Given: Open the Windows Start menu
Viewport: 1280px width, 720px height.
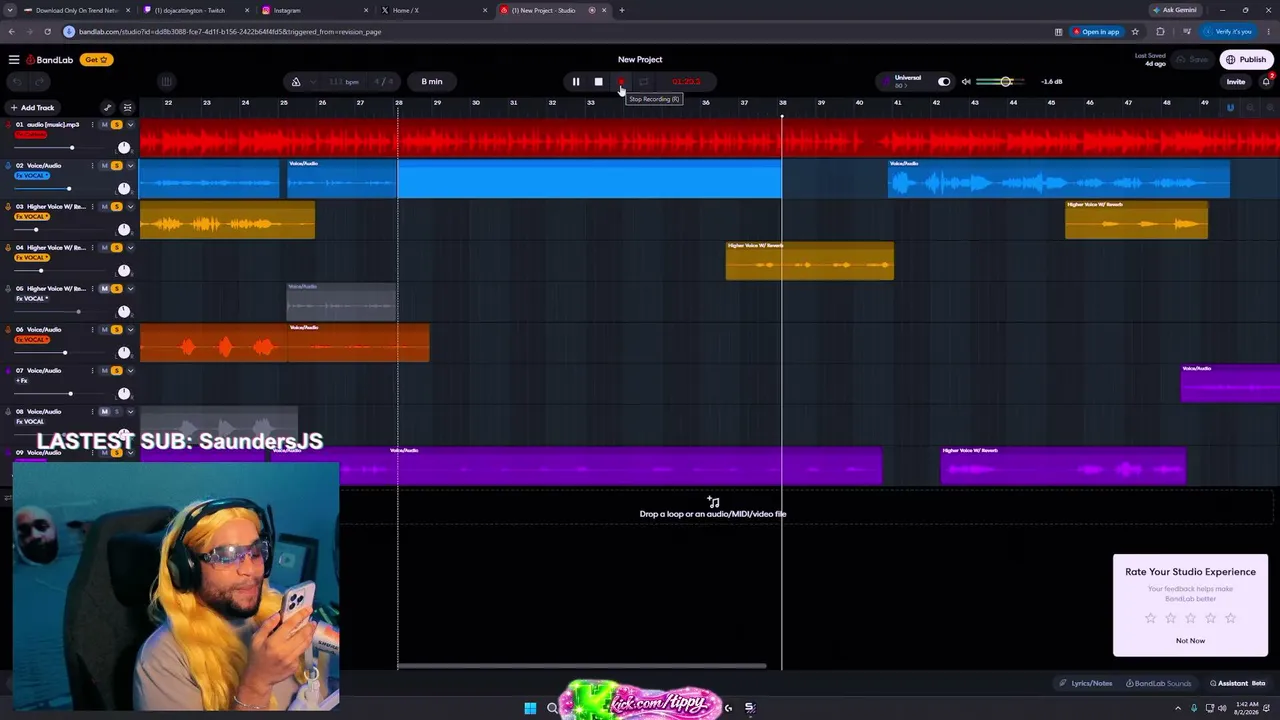Looking at the screenshot, I should (x=530, y=708).
